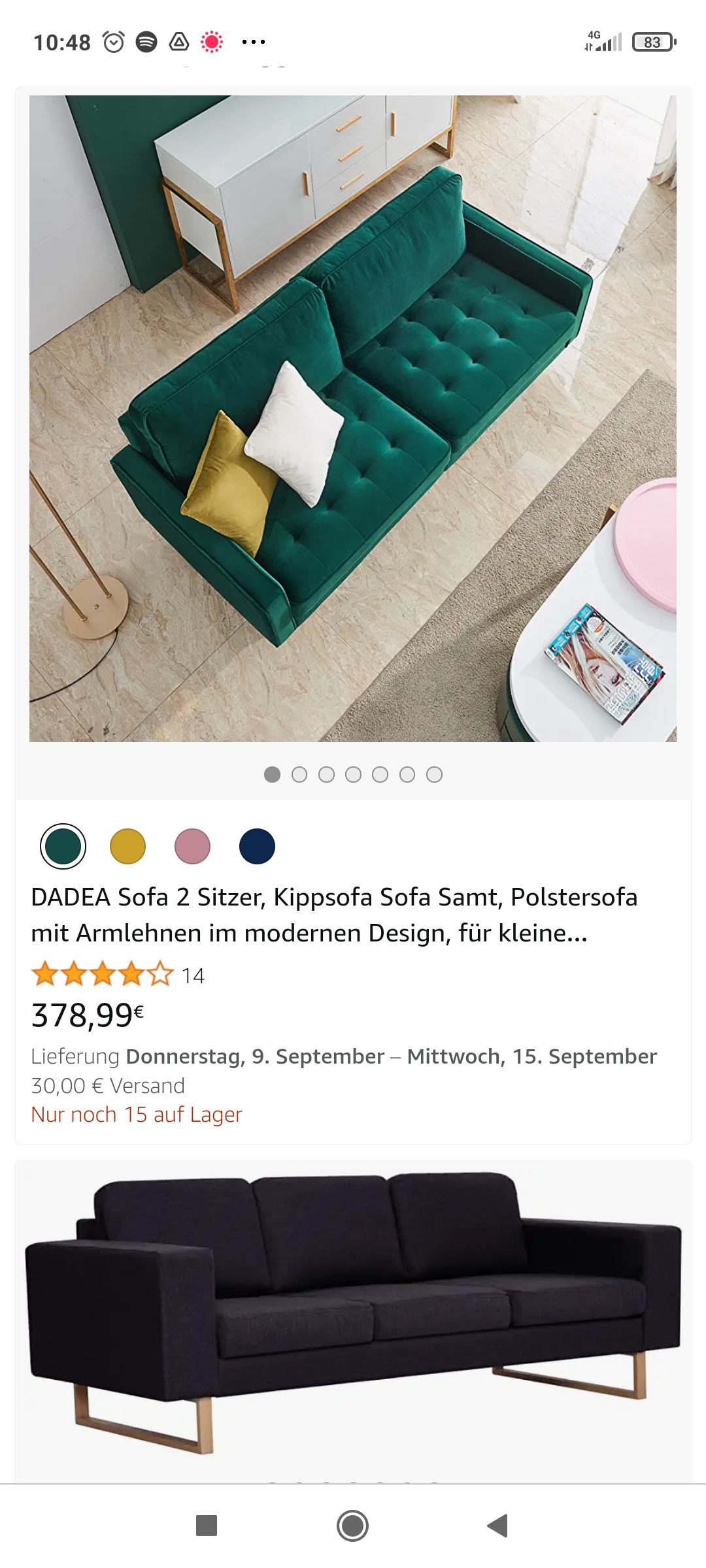Tap the green velvet sofa product image

tap(353, 419)
